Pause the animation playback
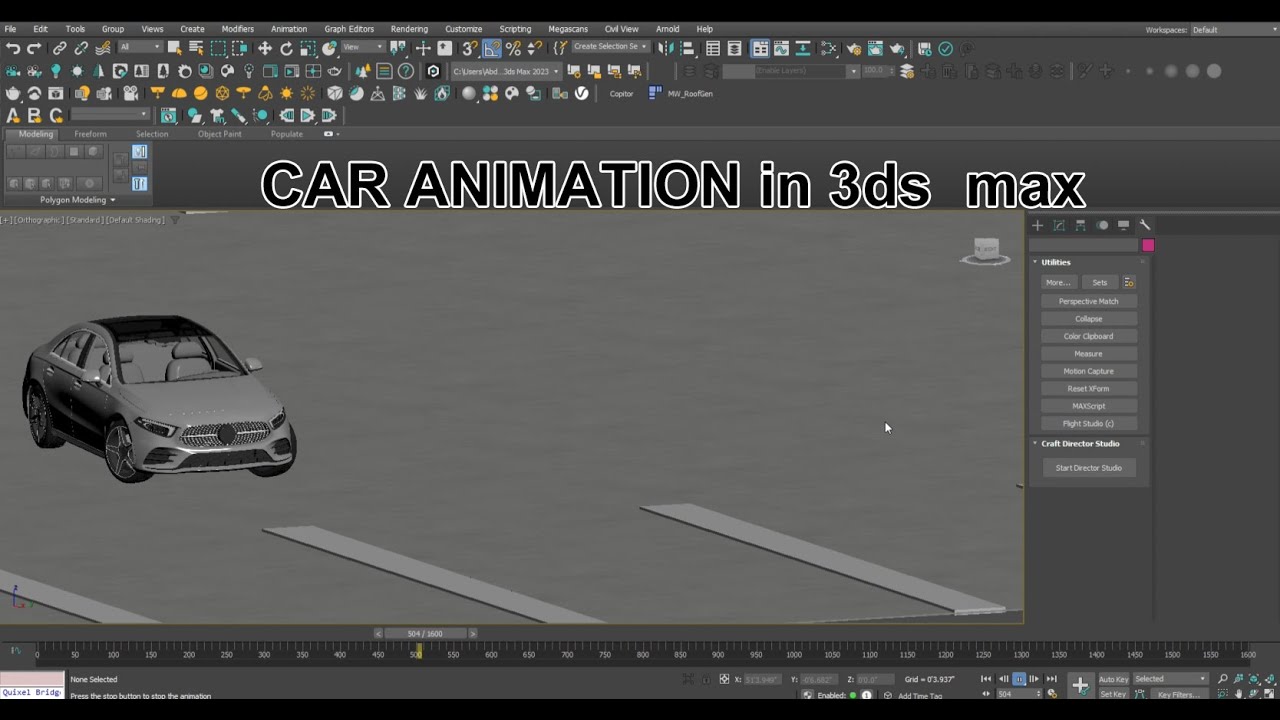1280x720 pixels. click(1019, 679)
